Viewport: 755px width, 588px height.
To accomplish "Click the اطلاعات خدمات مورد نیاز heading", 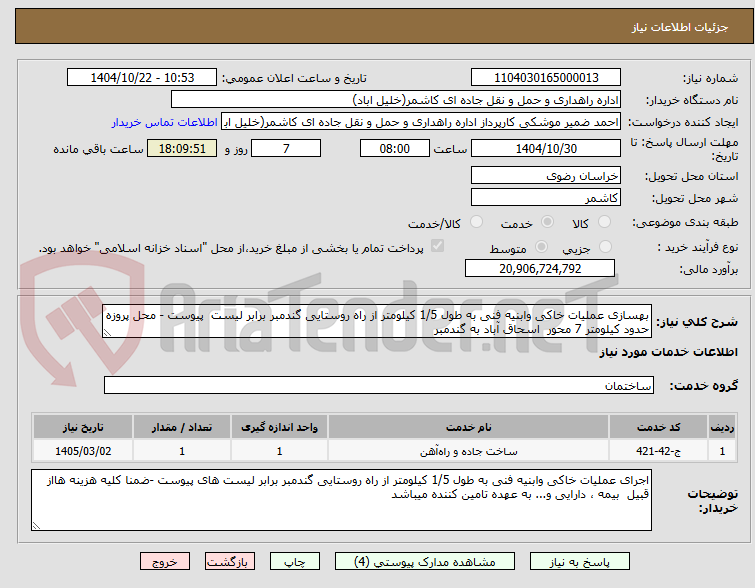I will (x=668, y=353).
